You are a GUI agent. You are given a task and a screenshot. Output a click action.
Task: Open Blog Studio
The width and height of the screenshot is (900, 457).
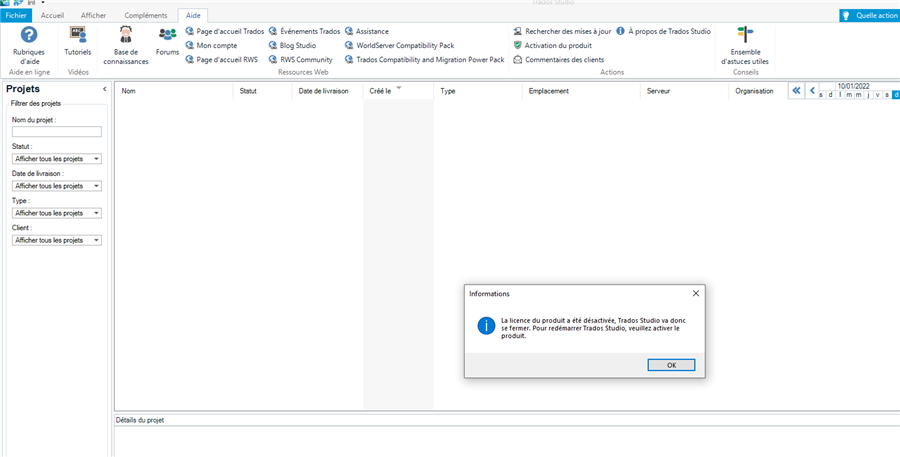coord(292,45)
